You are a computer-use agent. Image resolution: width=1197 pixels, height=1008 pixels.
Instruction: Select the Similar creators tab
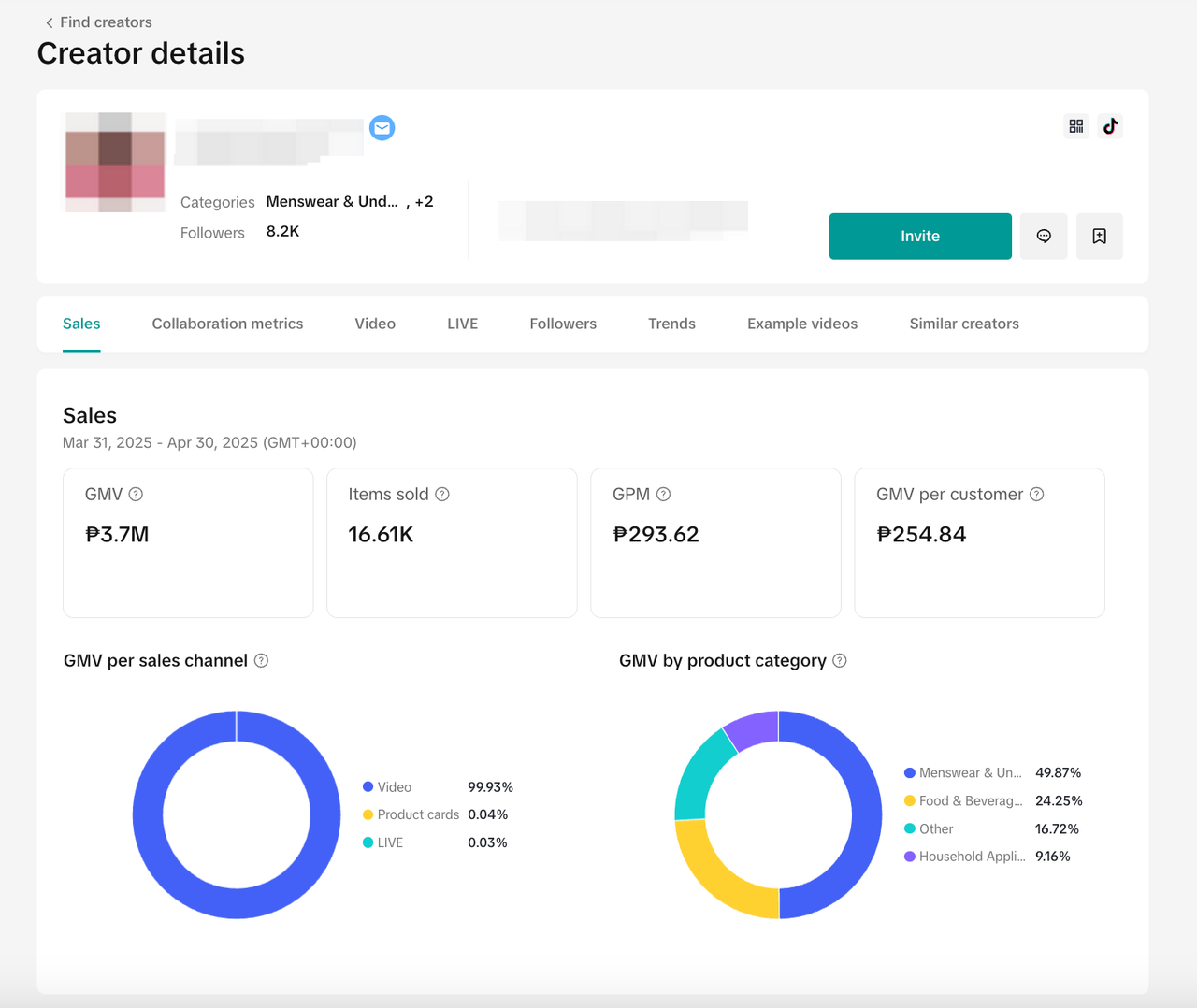click(964, 324)
